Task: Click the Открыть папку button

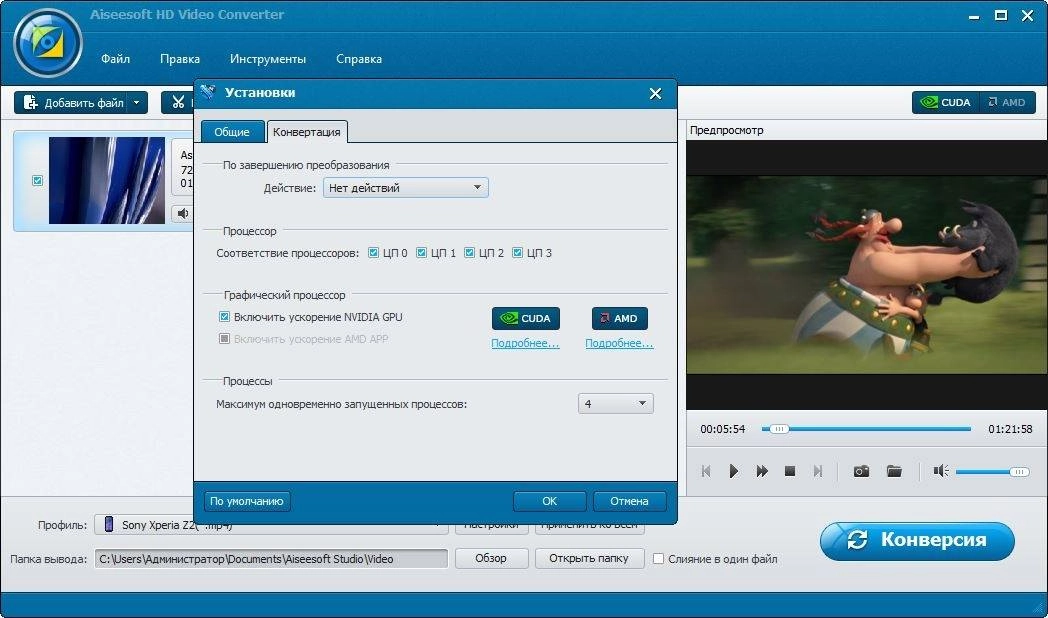Action: pos(589,558)
